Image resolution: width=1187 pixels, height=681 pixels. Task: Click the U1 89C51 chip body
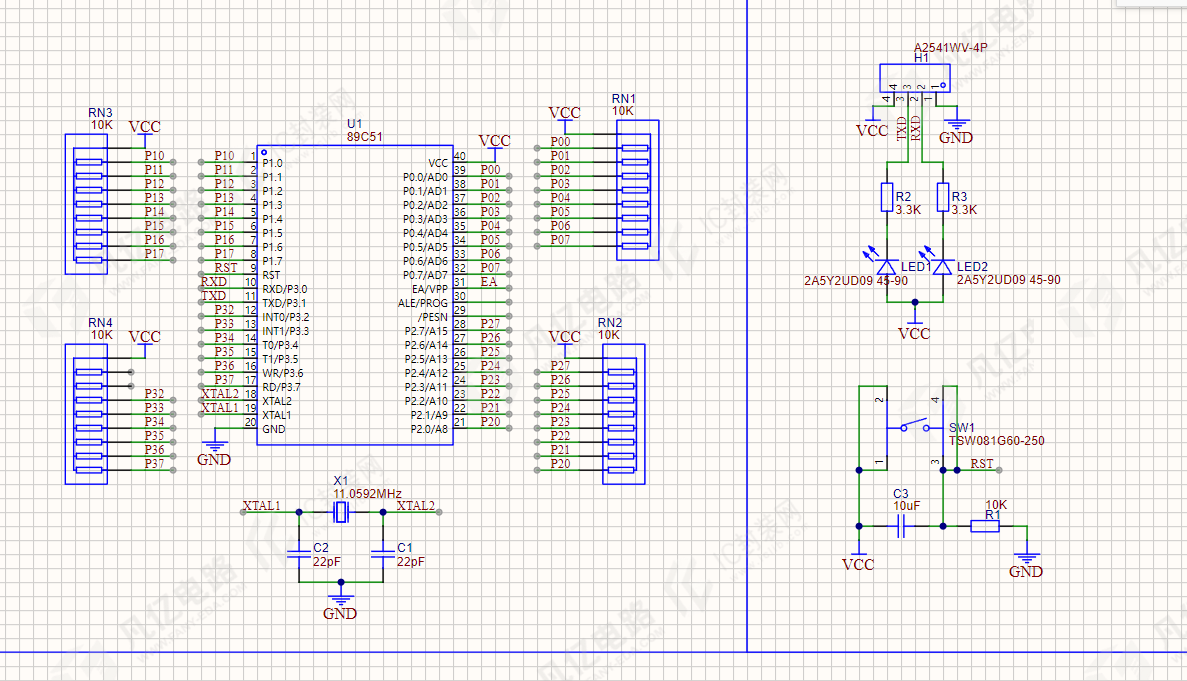pos(355,295)
